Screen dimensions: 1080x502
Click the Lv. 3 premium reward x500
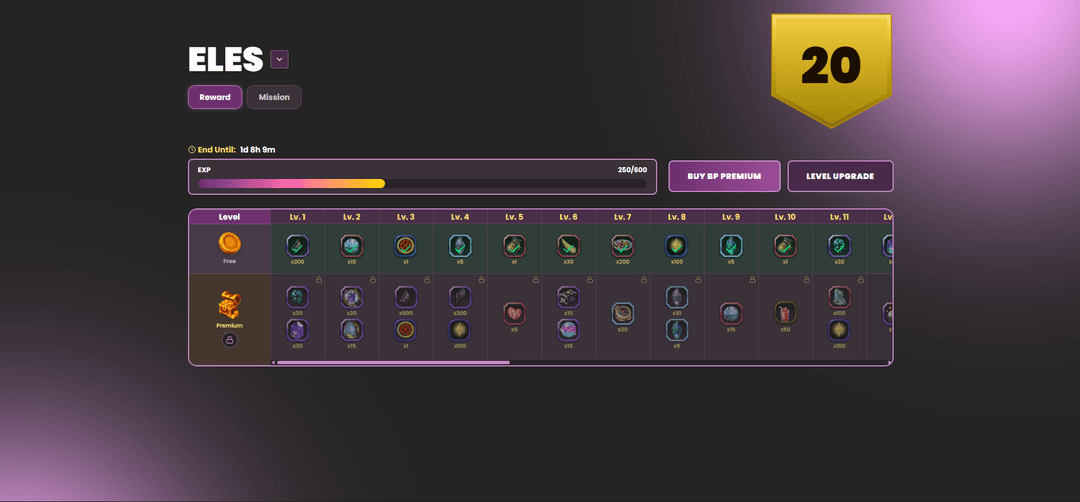pos(405,296)
